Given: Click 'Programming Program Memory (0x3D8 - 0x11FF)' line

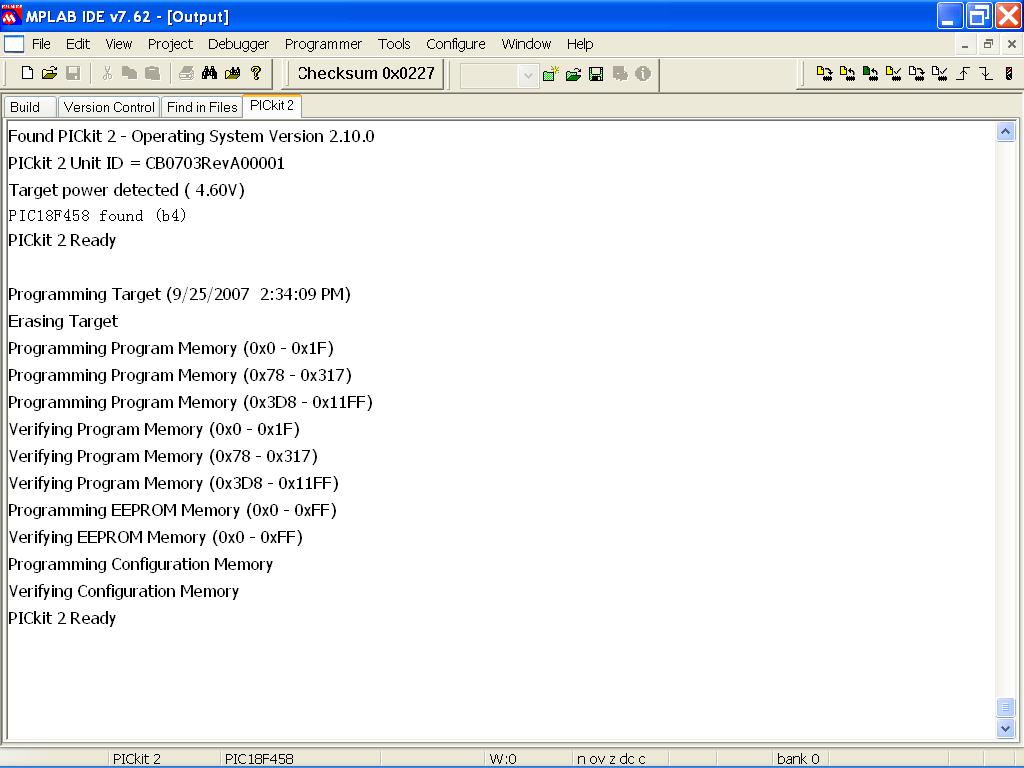Looking at the screenshot, I should click(191, 402).
